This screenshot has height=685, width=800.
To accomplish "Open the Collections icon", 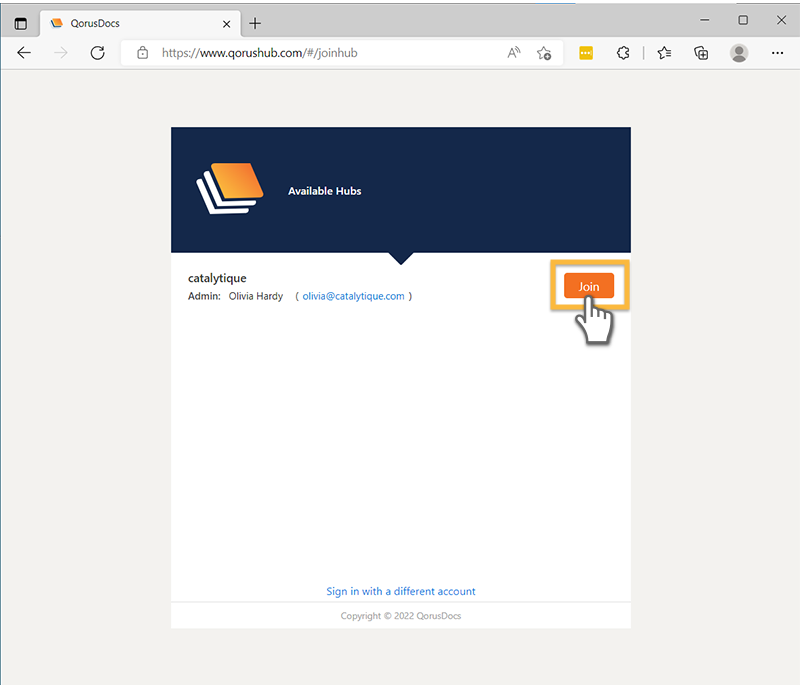I will tap(702, 53).
